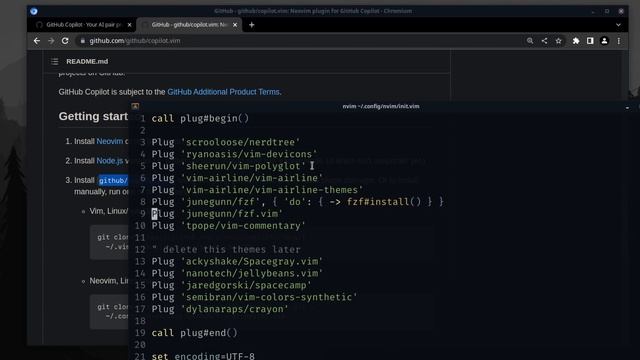Bookmark the page with the star icon
Screen dimensions: 640x360
click(558, 41)
